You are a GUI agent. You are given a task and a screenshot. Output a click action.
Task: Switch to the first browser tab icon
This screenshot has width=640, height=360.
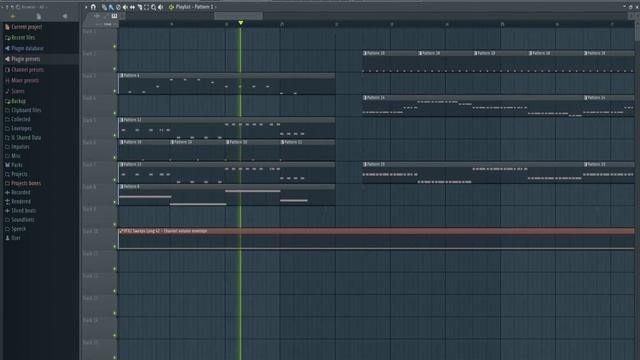(13, 16)
